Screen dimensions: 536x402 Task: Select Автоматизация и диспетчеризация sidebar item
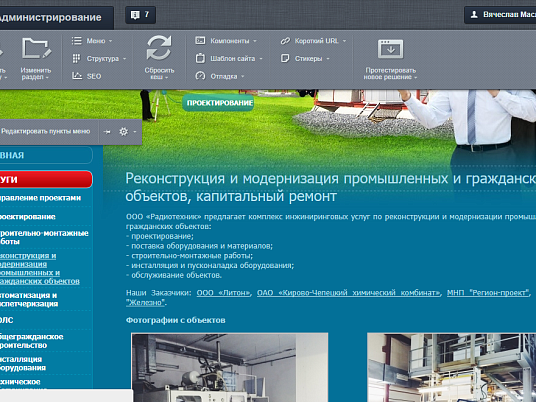(x=29, y=299)
